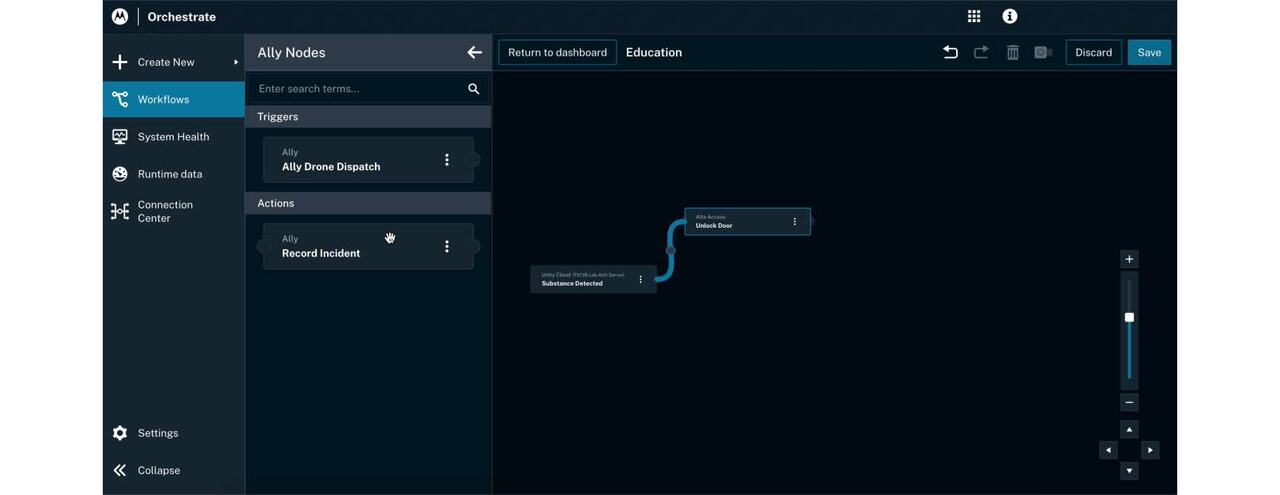This screenshot has height=495, width=1280.
Task: Click Return to dashboard button
Action: point(558,52)
